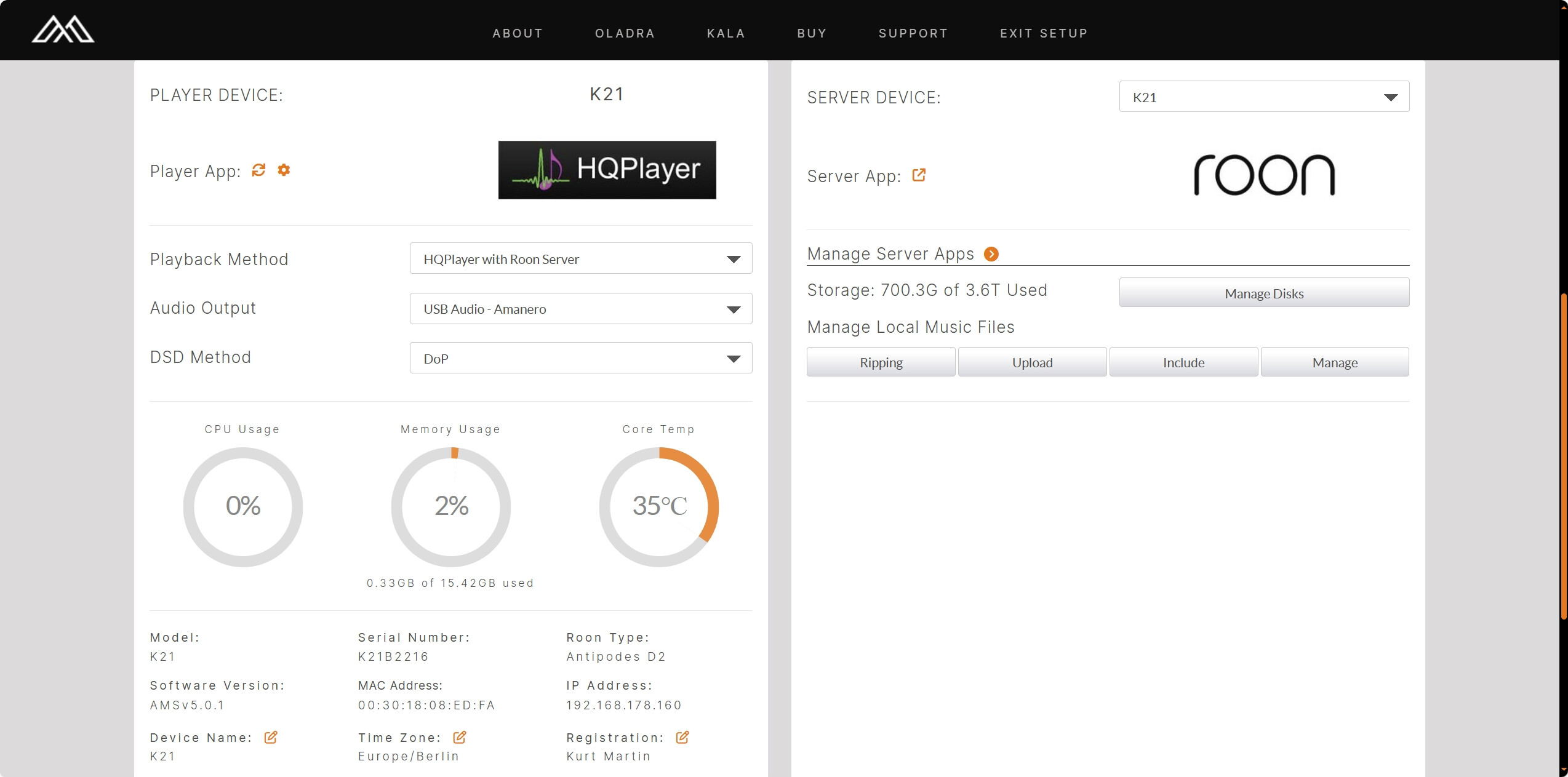Screen dimensions: 1568x777
Task: Click the orange arrow beside Manage Server Apps
Action: click(x=991, y=254)
